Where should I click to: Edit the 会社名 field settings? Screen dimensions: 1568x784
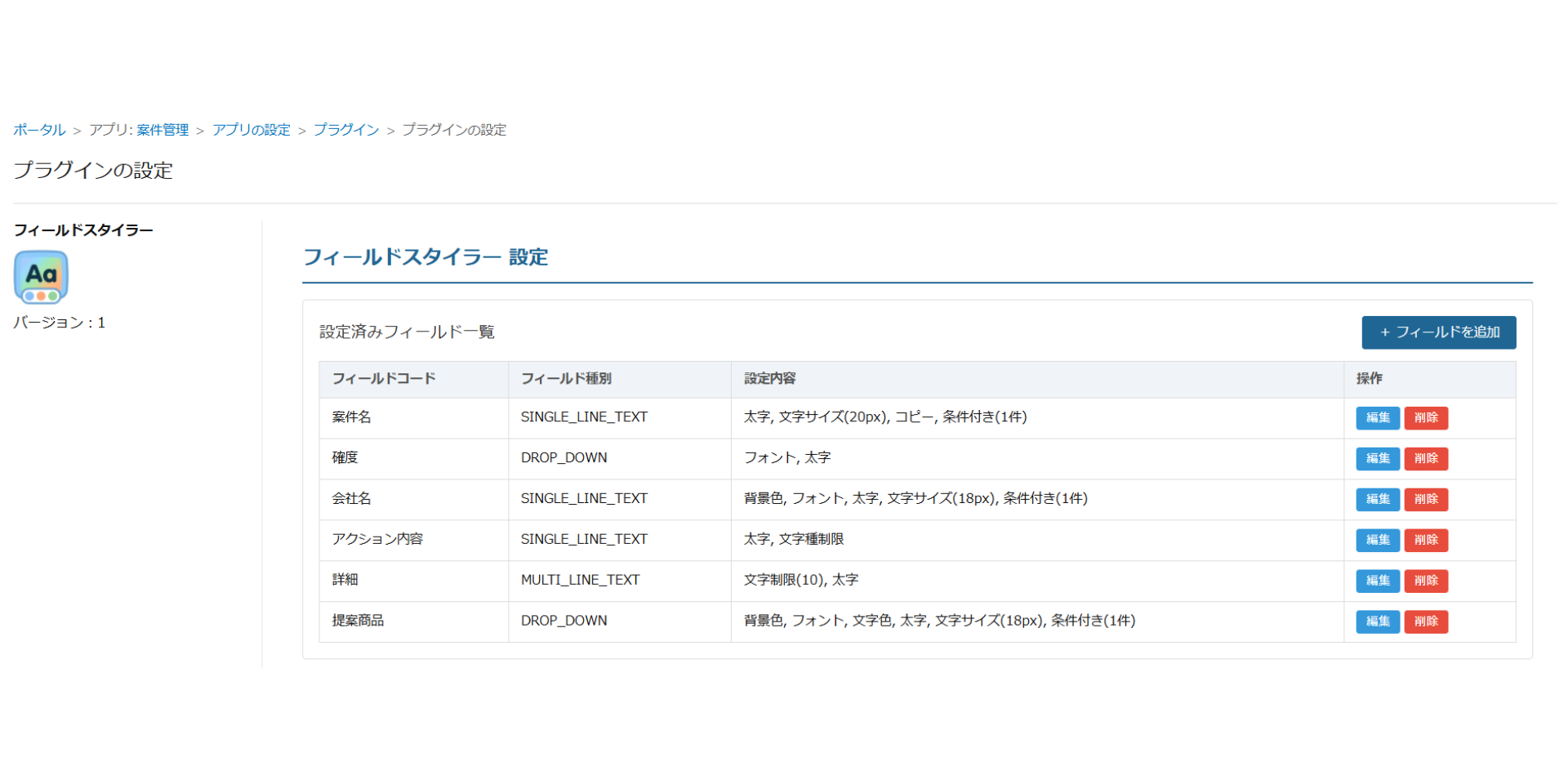coord(1377,499)
